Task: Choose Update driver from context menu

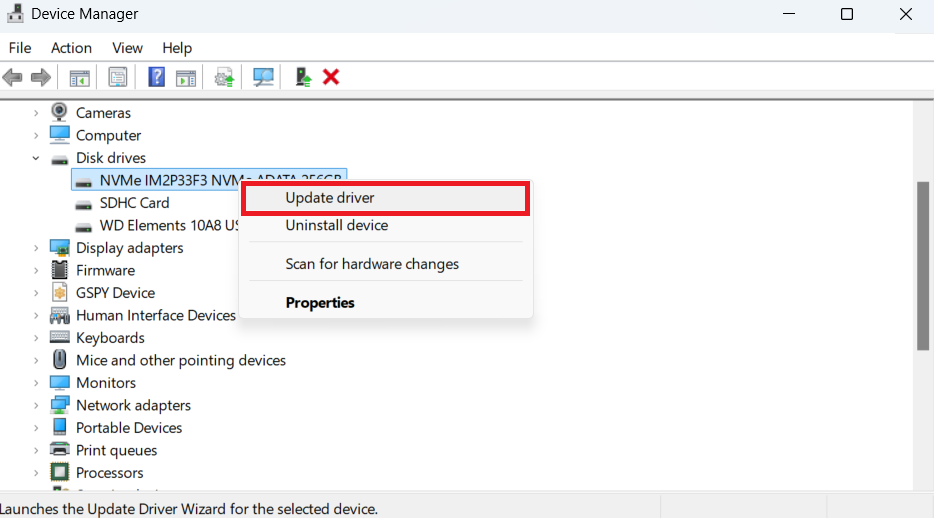Action: (x=385, y=198)
